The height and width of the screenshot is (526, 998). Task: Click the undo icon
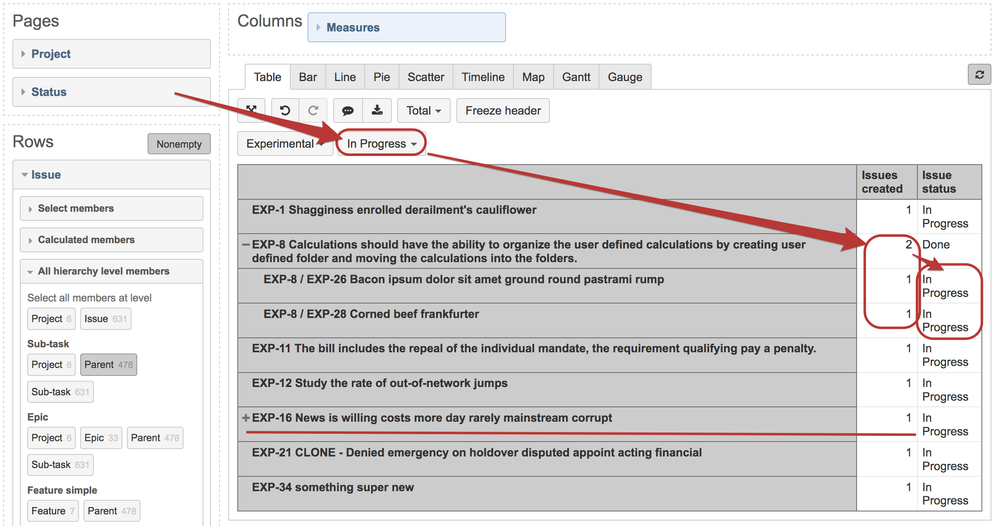click(285, 110)
